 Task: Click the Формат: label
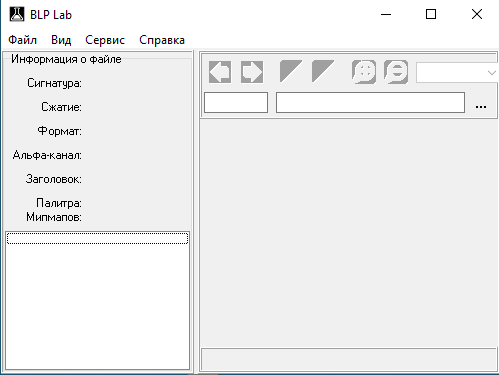(x=60, y=131)
